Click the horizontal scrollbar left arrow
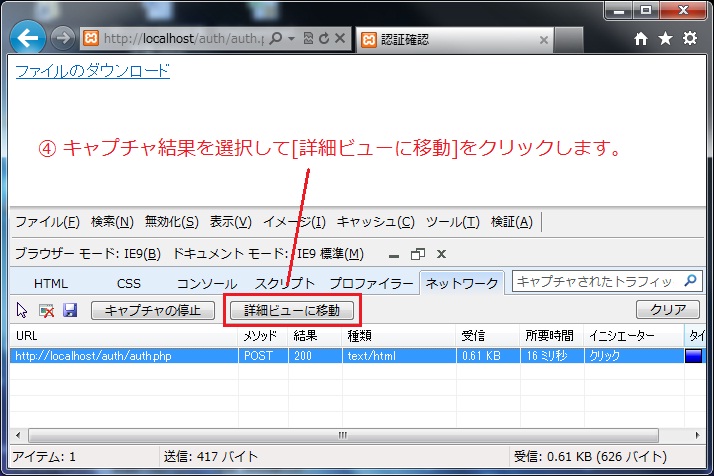The image size is (714, 476). click(18, 435)
